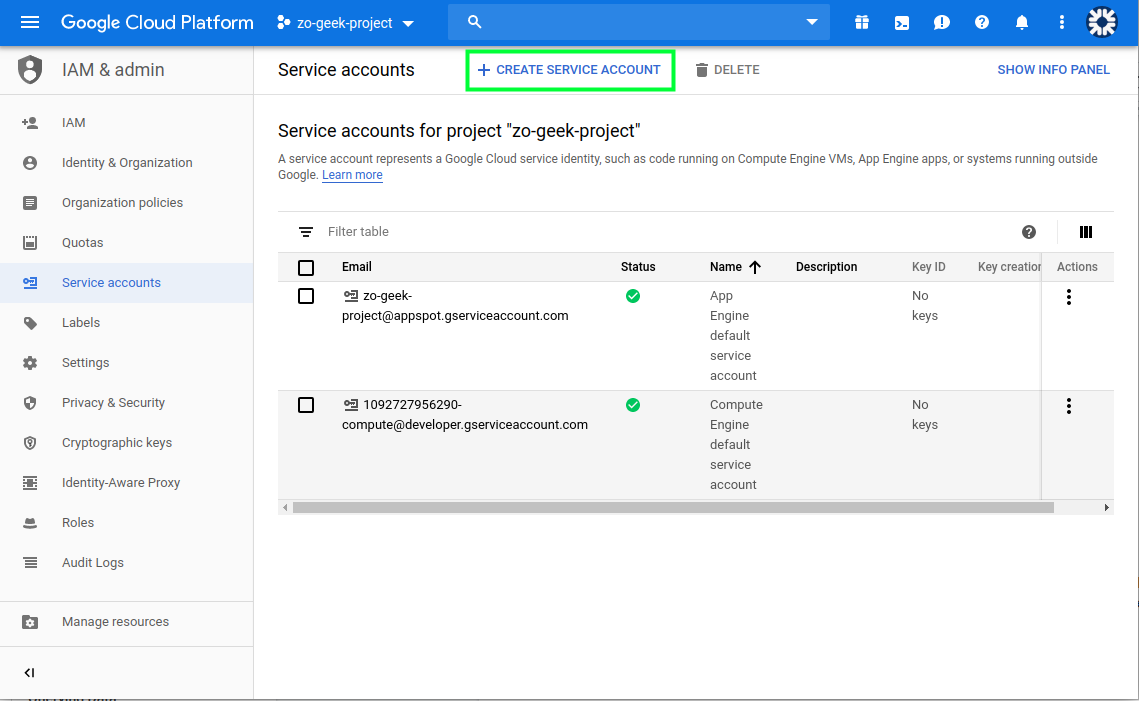
Task: Click the top search input field
Action: (639, 23)
